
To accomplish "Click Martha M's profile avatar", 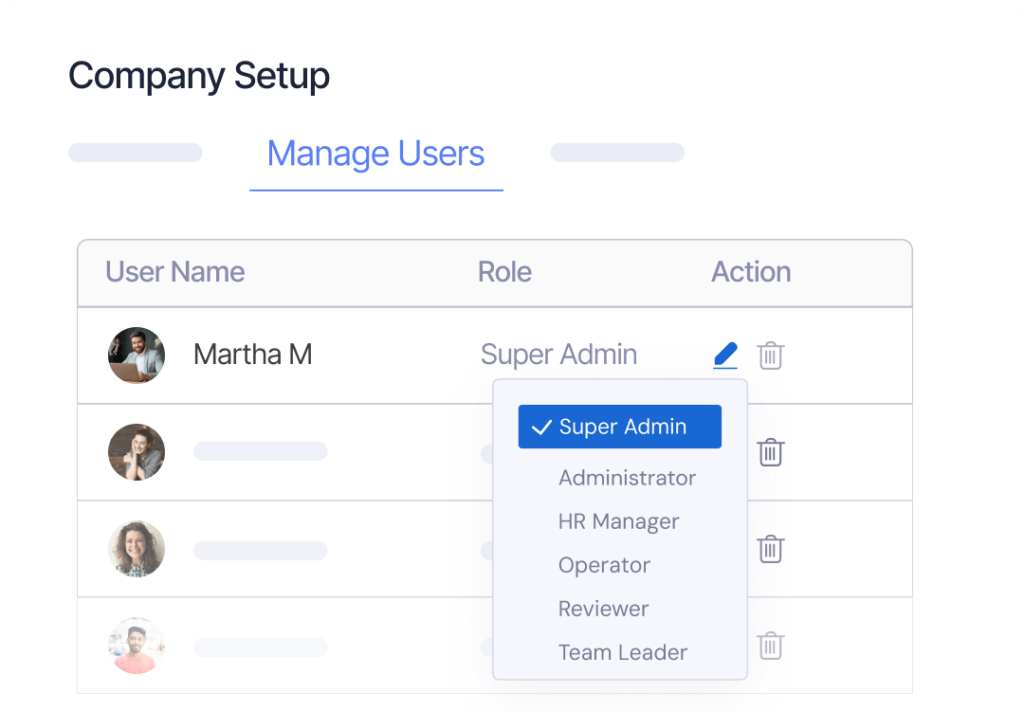I will point(136,355).
